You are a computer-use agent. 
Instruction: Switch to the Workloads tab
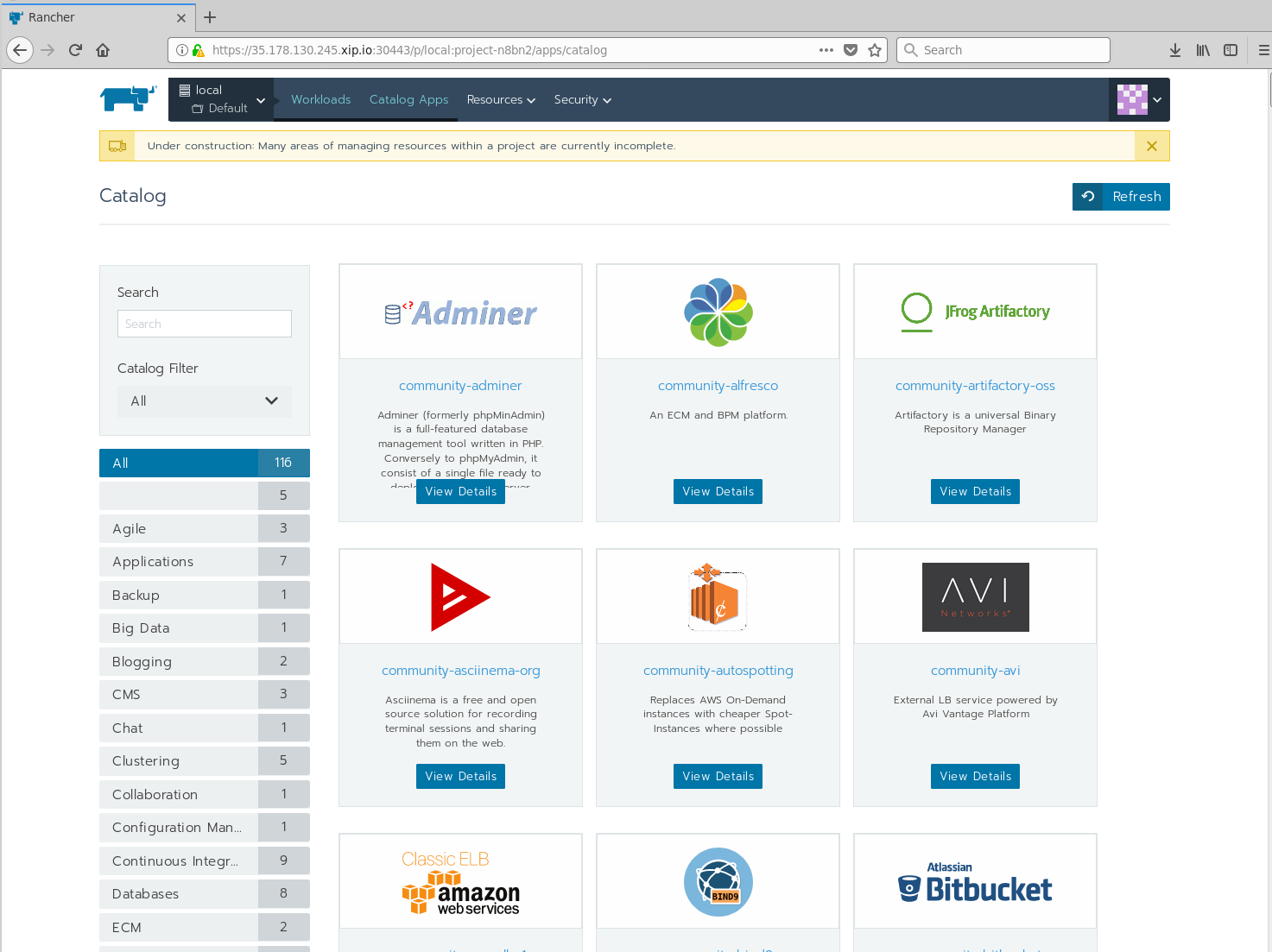pos(320,99)
